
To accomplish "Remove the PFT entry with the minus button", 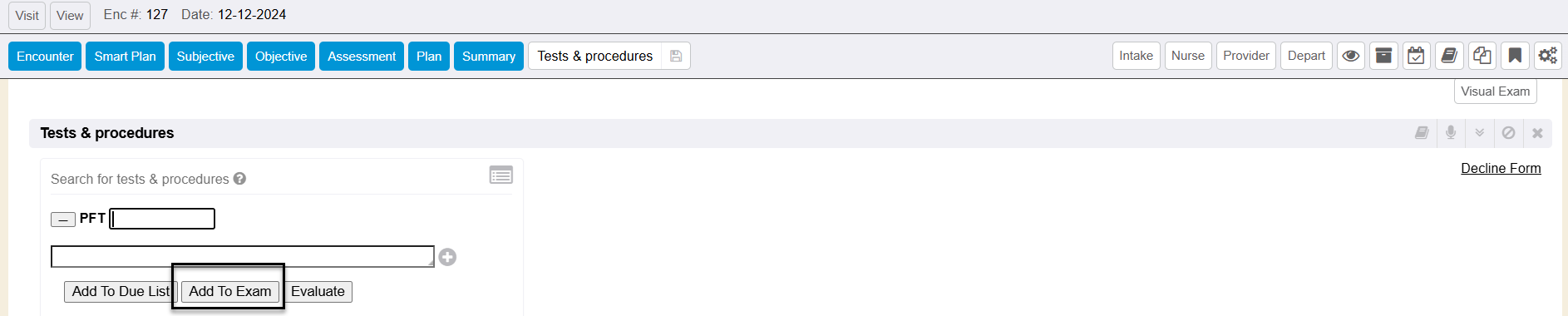I will (62, 220).
